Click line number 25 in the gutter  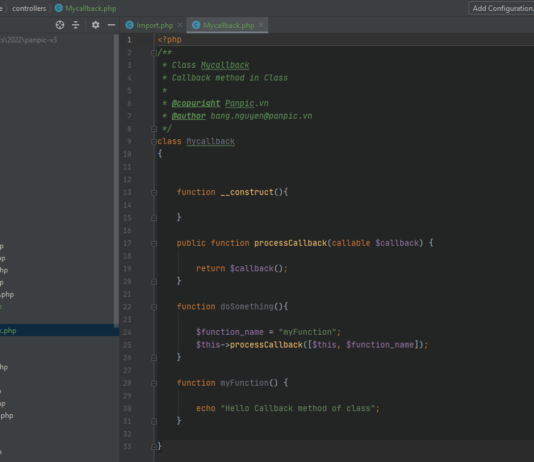127,345
